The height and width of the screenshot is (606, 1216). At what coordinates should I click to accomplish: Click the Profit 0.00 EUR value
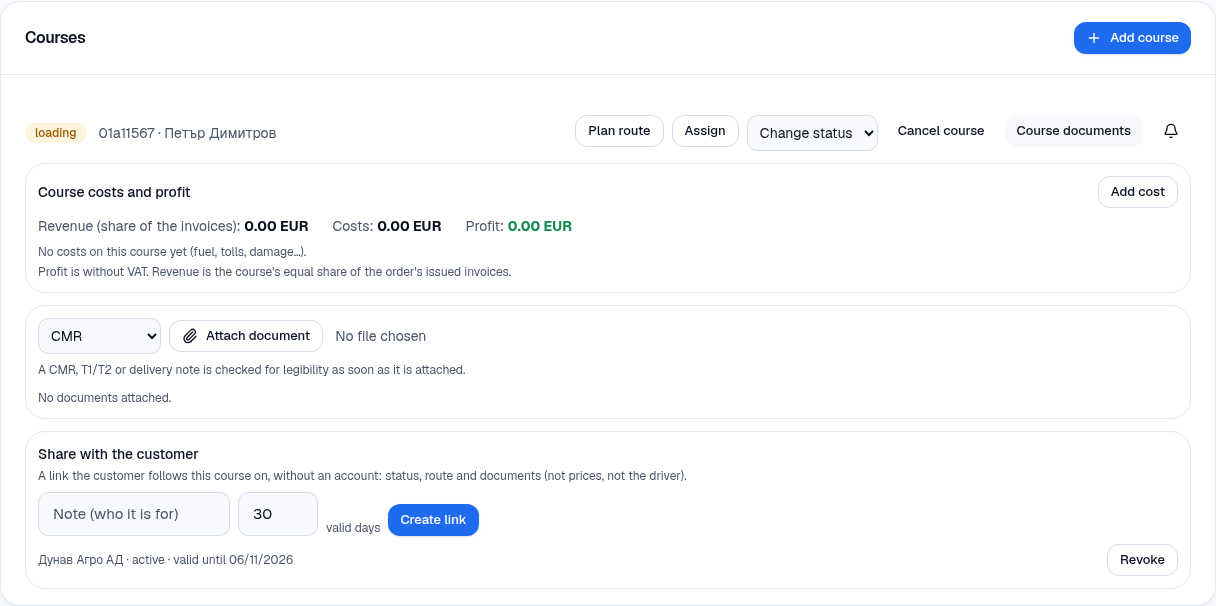tap(540, 226)
